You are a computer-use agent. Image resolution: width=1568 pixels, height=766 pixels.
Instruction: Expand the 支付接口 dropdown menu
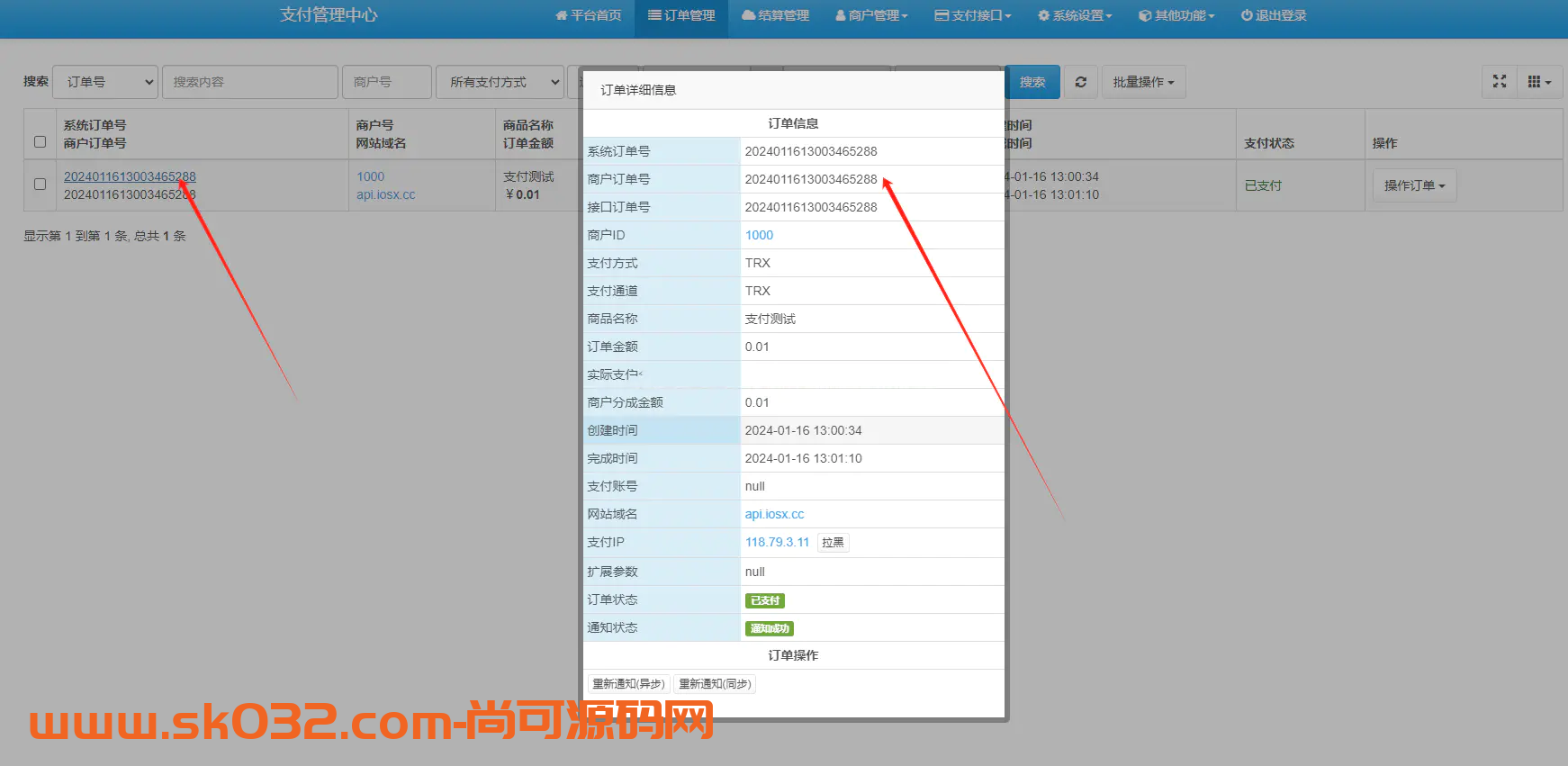point(972,15)
